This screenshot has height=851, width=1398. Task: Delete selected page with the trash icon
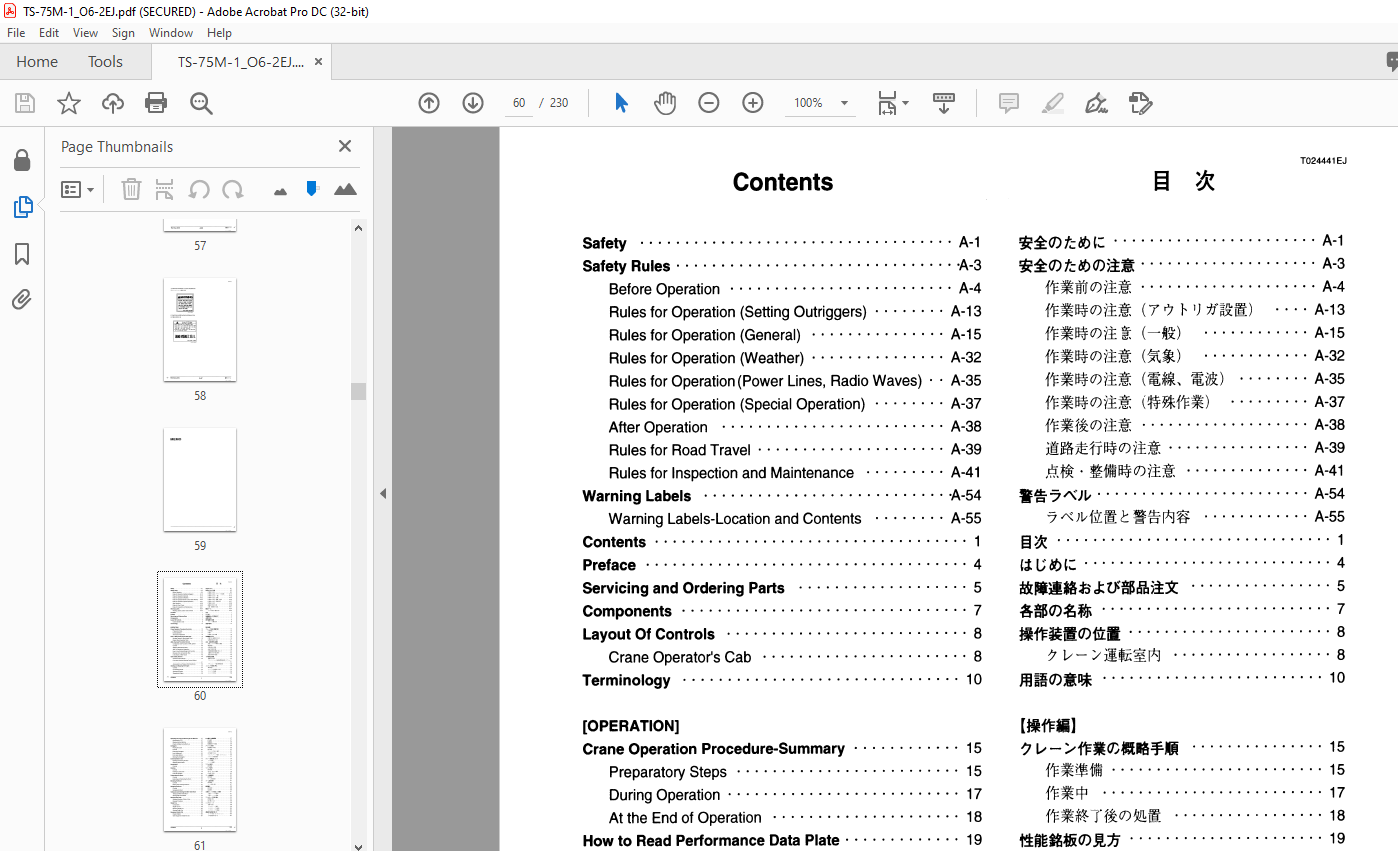coord(131,189)
